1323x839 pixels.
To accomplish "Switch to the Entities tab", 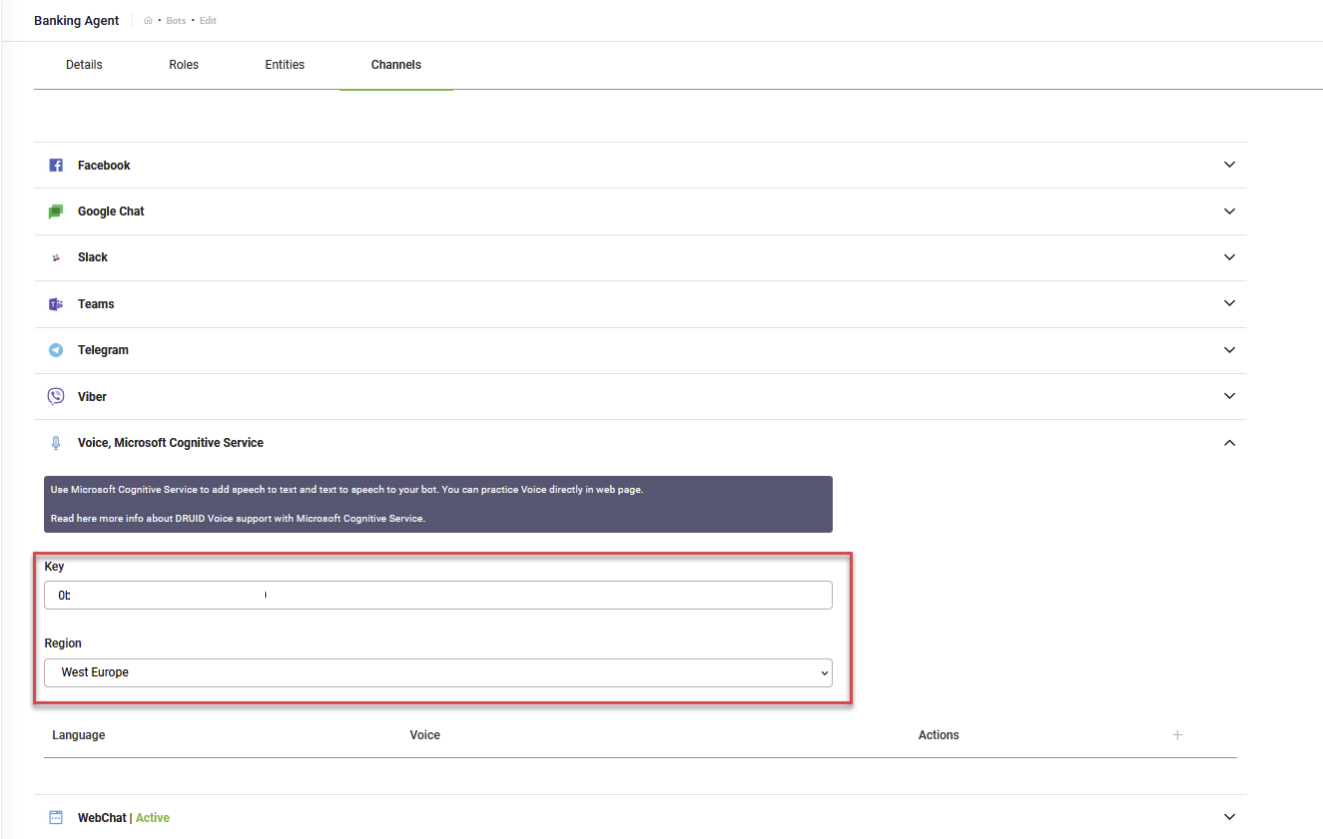I will coord(285,64).
